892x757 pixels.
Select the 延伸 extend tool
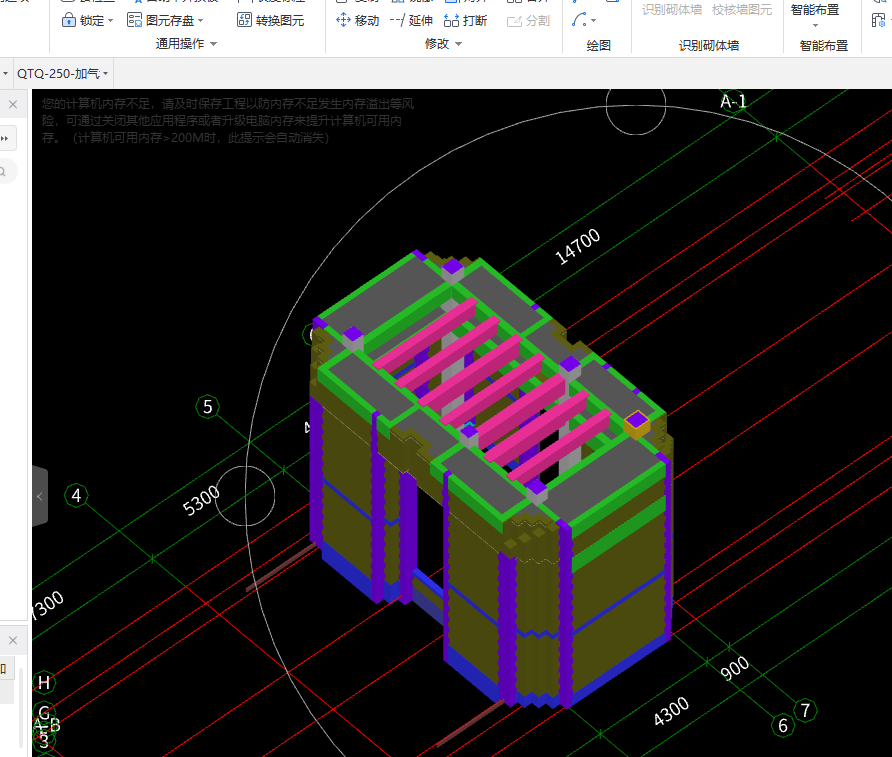pos(411,20)
